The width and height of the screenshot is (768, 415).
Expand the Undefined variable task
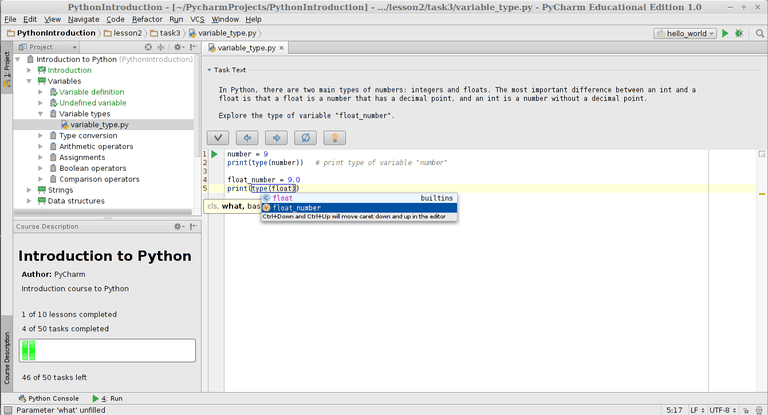pos(41,103)
